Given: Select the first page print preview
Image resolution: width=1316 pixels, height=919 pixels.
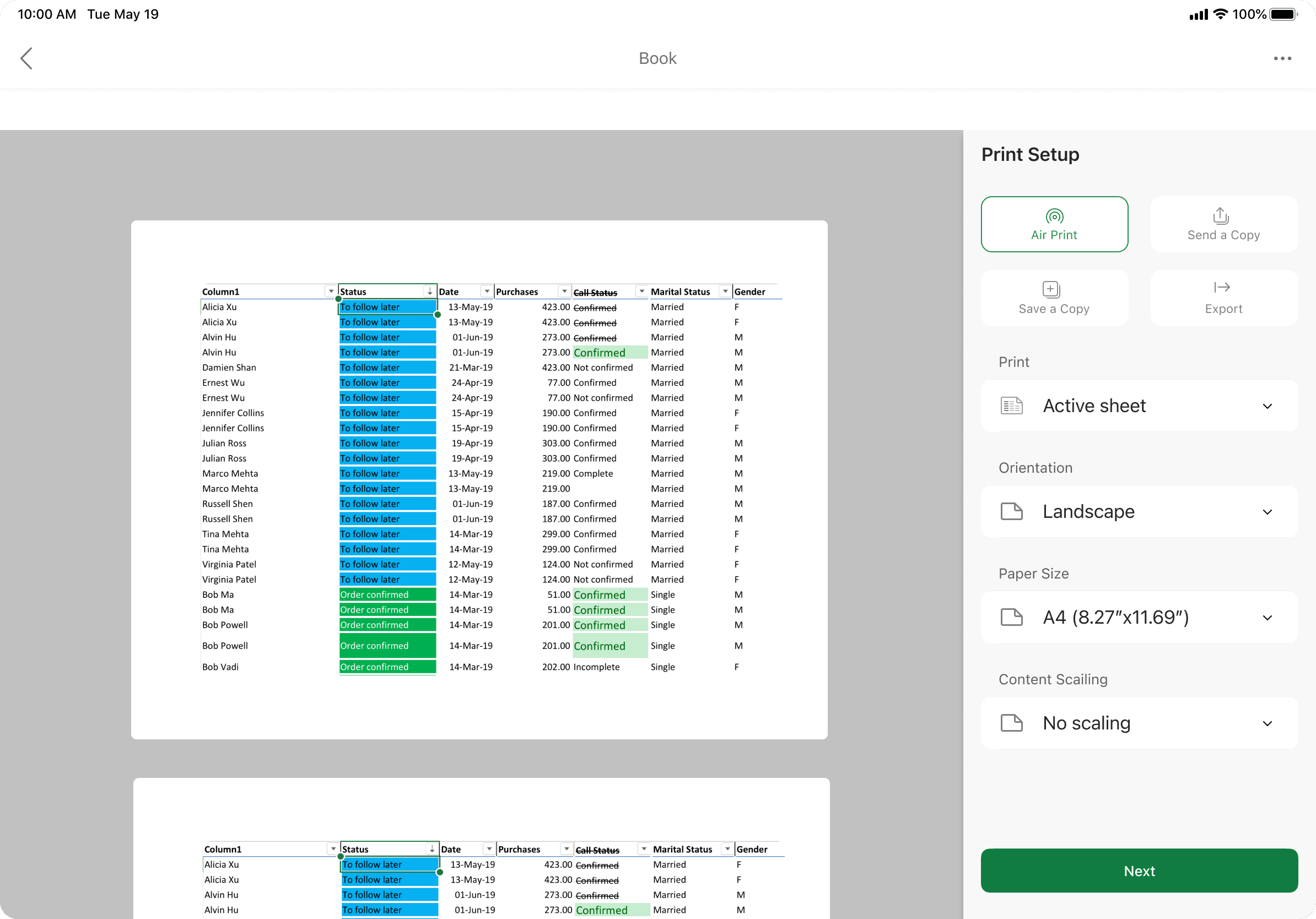Looking at the screenshot, I should [479, 479].
